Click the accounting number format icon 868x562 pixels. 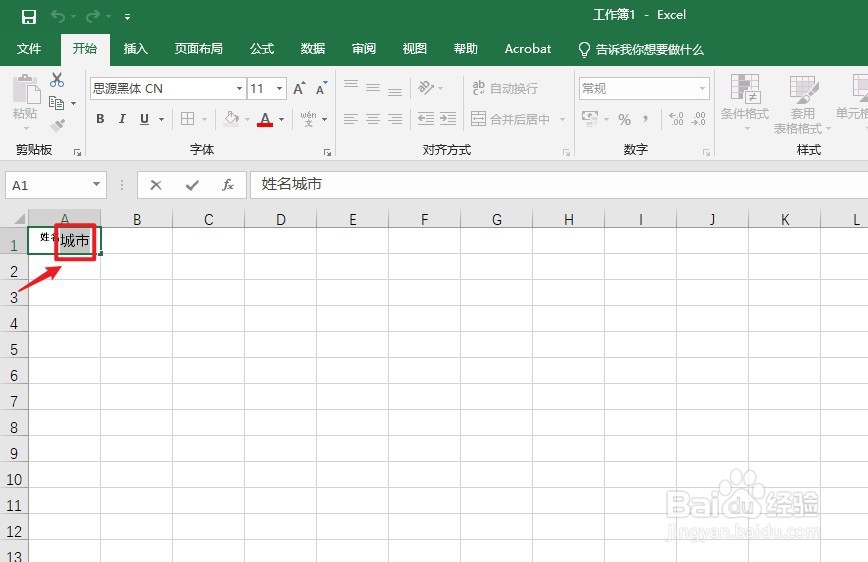point(590,118)
